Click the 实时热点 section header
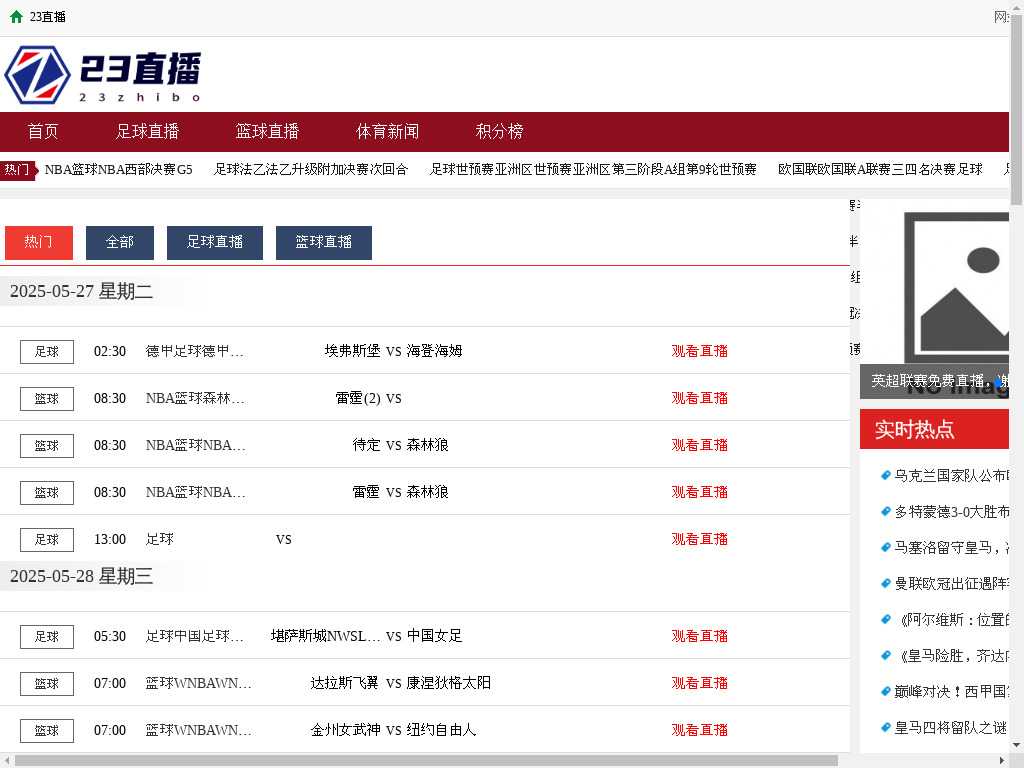 (935, 429)
